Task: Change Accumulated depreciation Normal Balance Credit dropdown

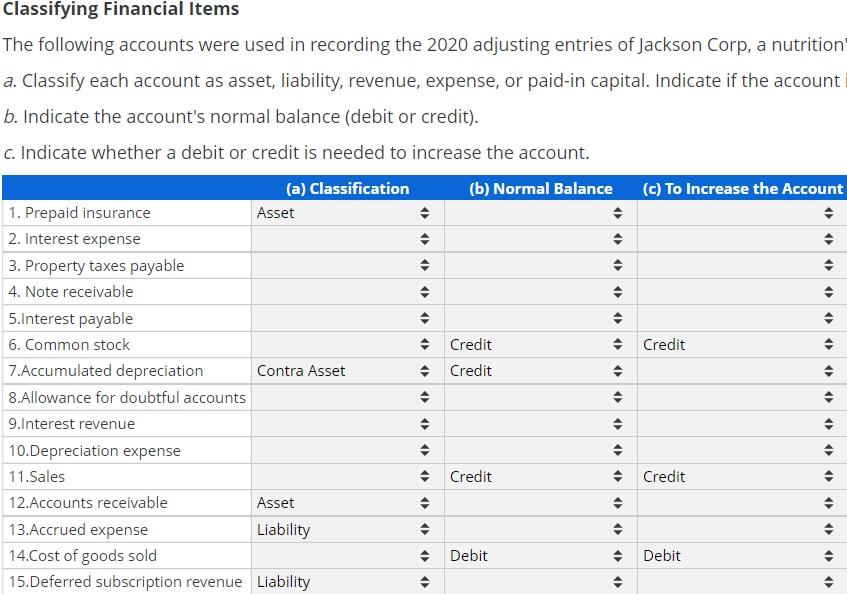Action: pyautogui.click(x=540, y=371)
